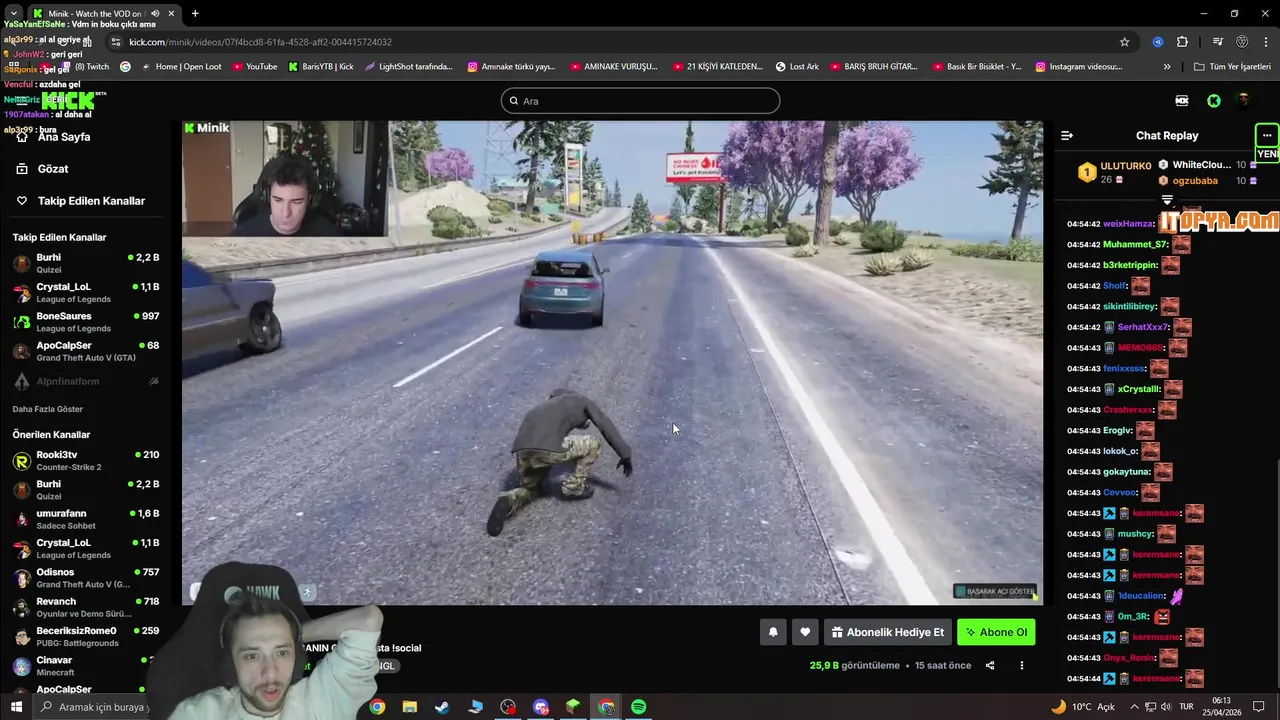The height and width of the screenshot is (720, 1280).
Task: Click the green Abone Ol button
Action: pyautogui.click(x=996, y=632)
